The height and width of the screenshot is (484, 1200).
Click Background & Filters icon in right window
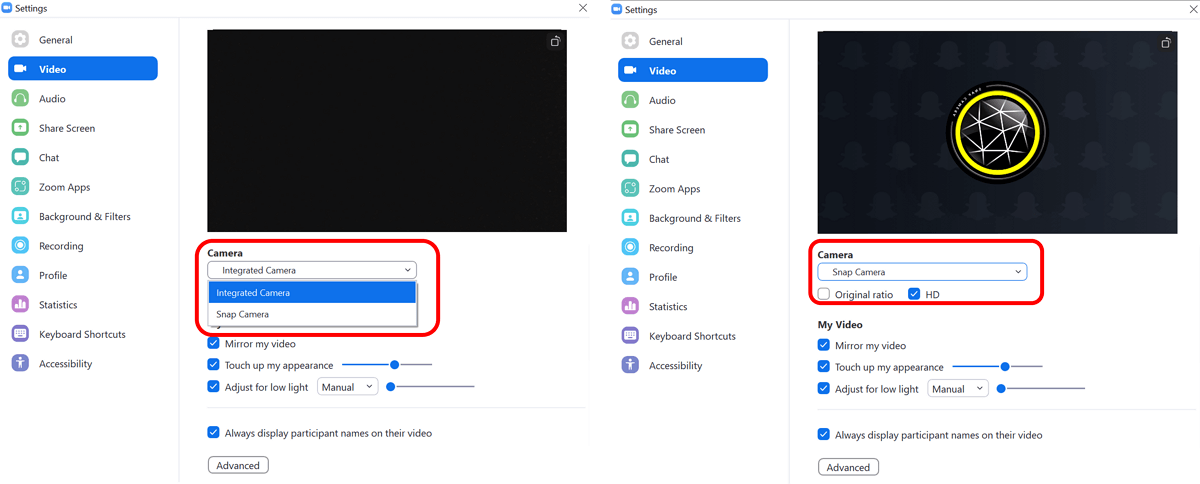point(630,218)
